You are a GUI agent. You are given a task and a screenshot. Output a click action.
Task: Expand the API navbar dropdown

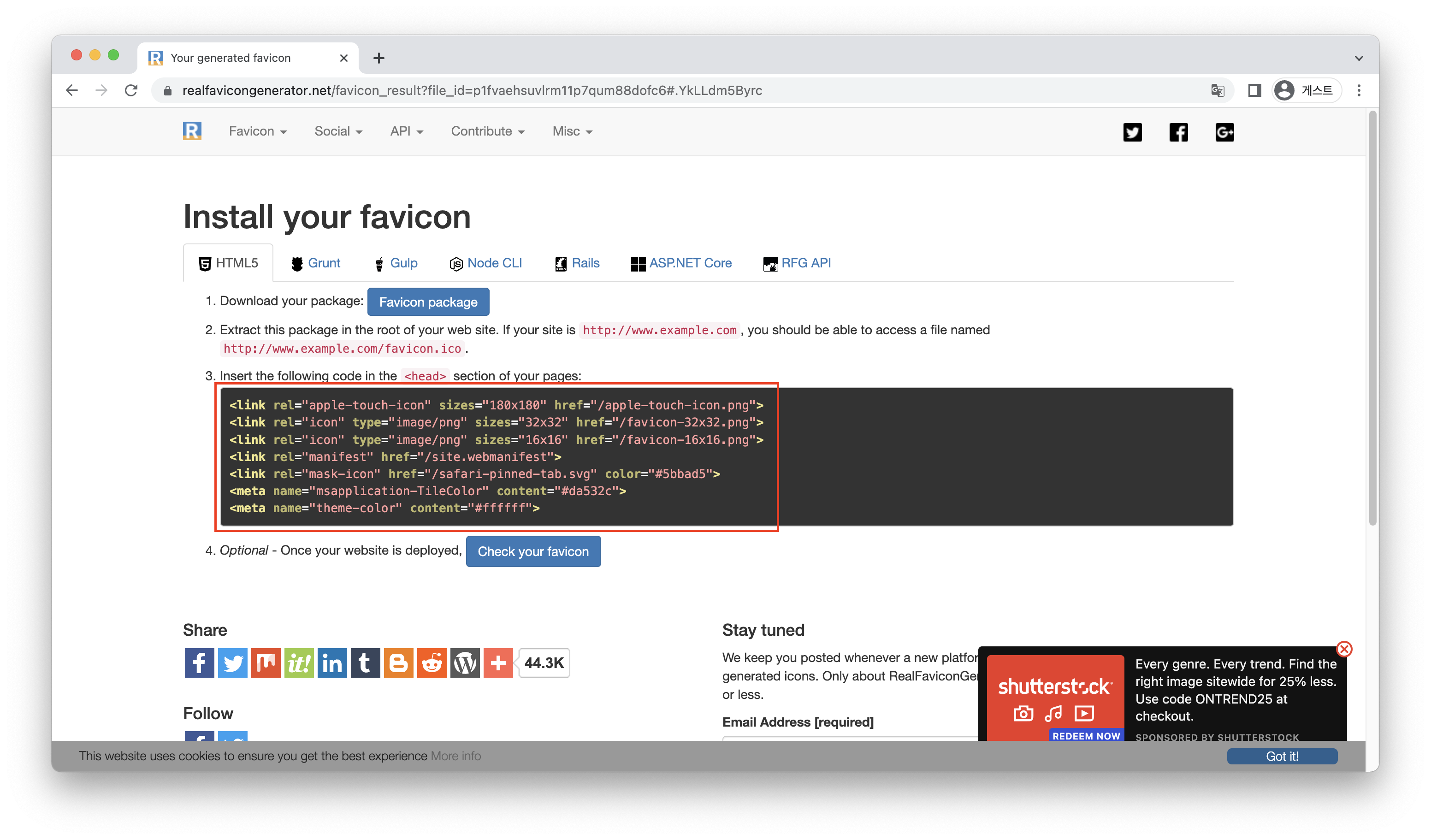tap(406, 131)
